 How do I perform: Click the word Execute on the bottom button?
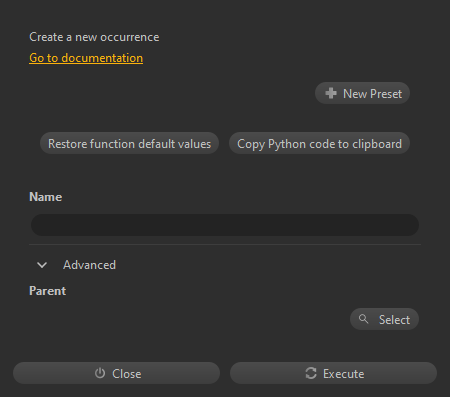tap(343, 374)
